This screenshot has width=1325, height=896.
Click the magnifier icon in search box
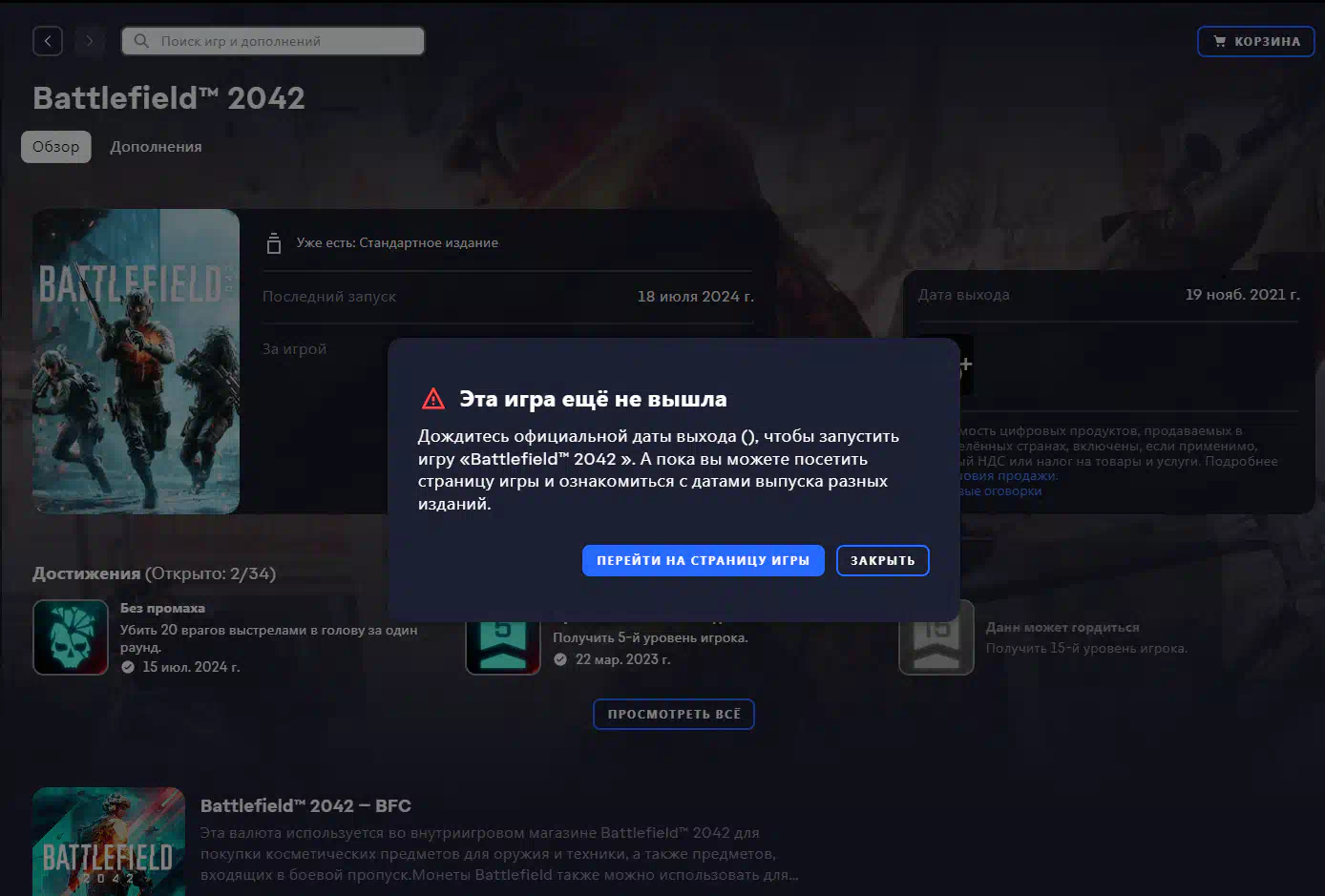[141, 41]
